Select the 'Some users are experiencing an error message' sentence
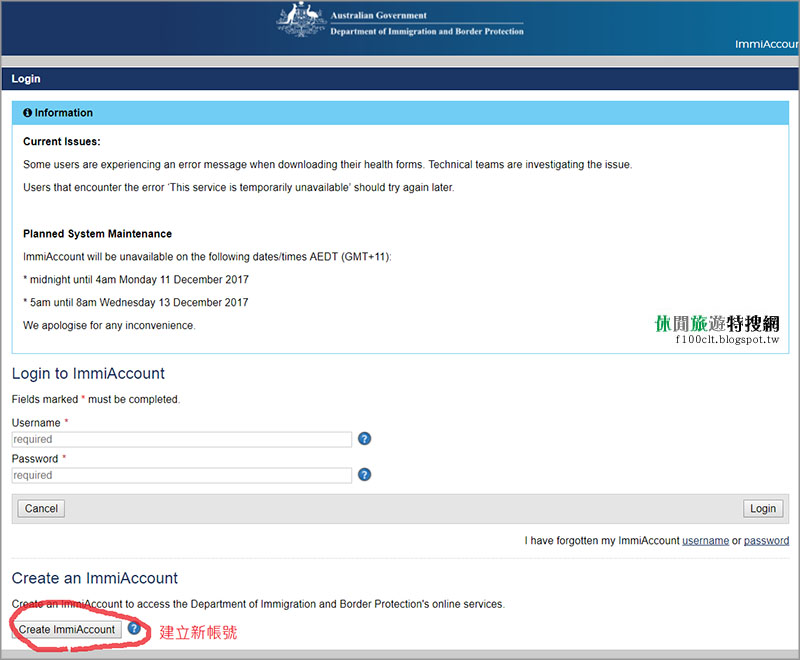800x660 pixels. click(x=328, y=165)
